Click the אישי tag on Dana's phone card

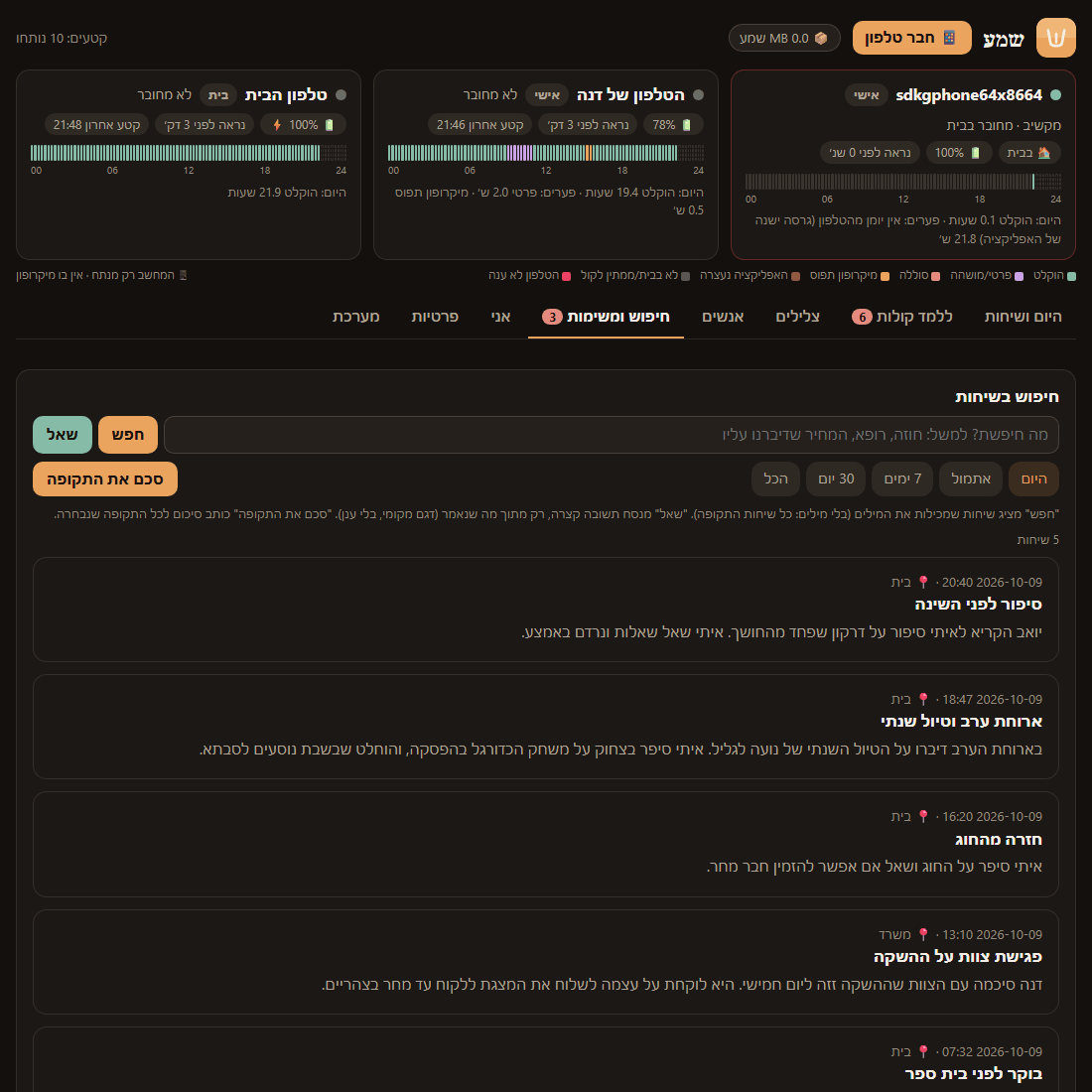(x=547, y=94)
